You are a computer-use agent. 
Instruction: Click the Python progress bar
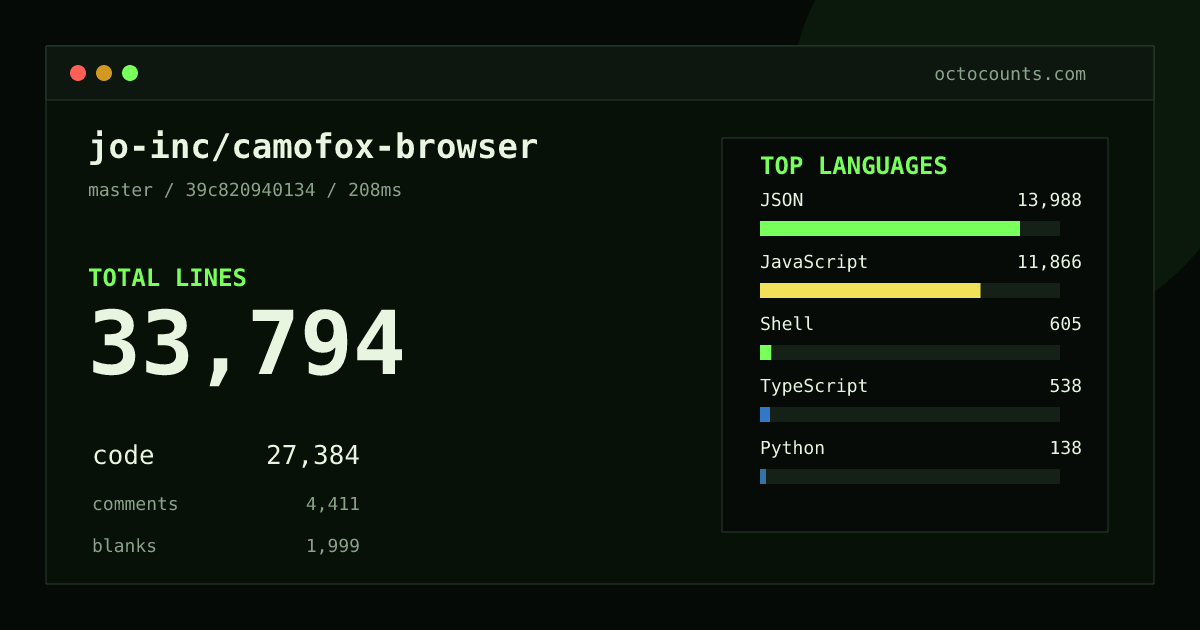[x=910, y=476]
